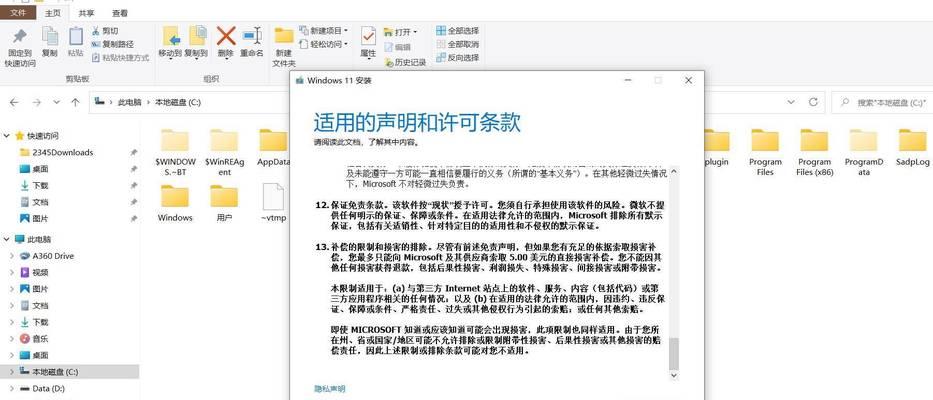This screenshot has width=933, height=400.
Task: Expand 本地磁盘 (C:) in navigation tree
Action: [12, 372]
